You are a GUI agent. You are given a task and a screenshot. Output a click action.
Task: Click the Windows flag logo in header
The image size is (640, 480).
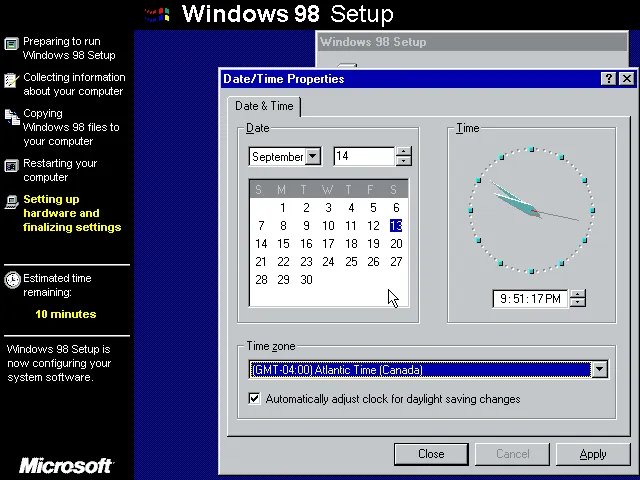pyautogui.click(x=157, y=15)
